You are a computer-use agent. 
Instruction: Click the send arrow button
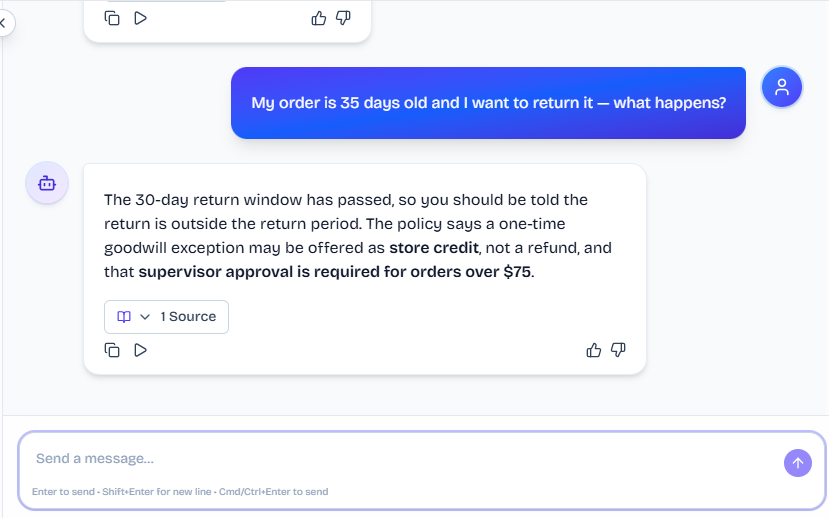coord(797,463)
